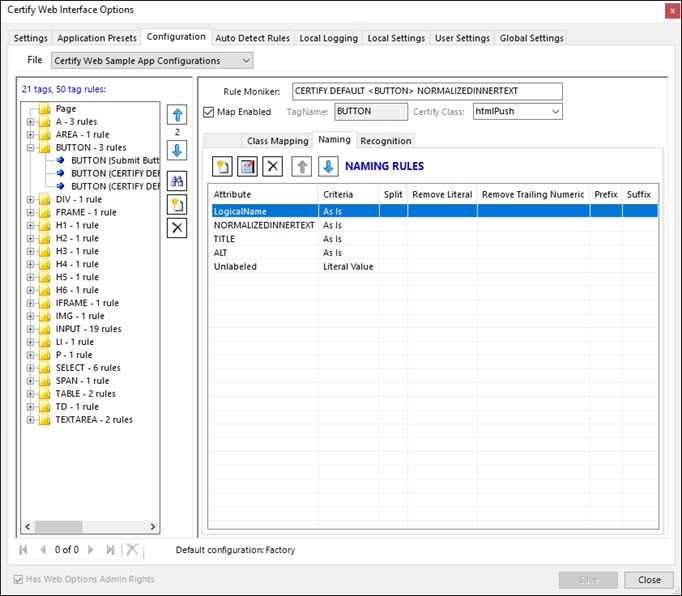Switch to the Recognition sub-tab

(x=386, y=141)
